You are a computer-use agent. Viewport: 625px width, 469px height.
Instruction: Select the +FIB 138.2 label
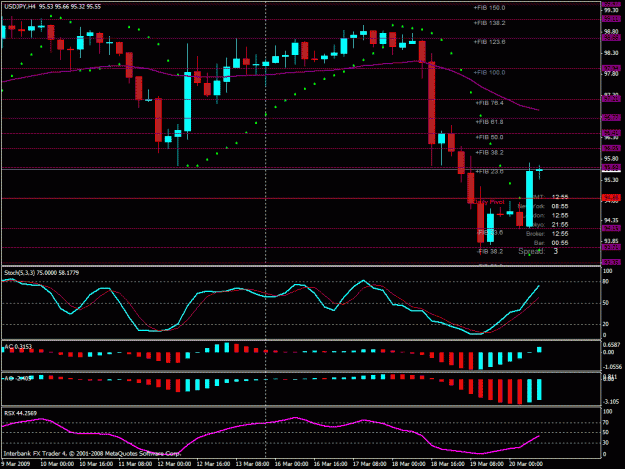pos(489,23)
